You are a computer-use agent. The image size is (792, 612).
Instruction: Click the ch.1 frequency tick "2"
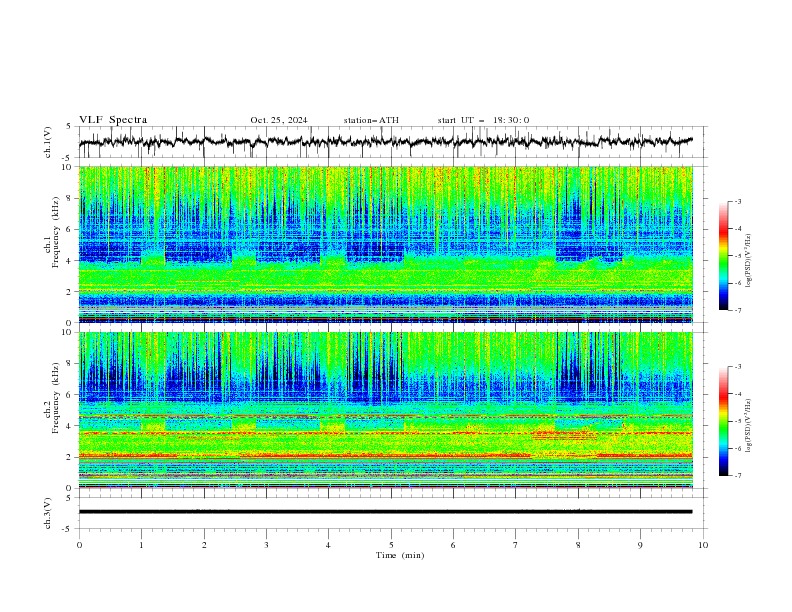(x=70, y=291)
